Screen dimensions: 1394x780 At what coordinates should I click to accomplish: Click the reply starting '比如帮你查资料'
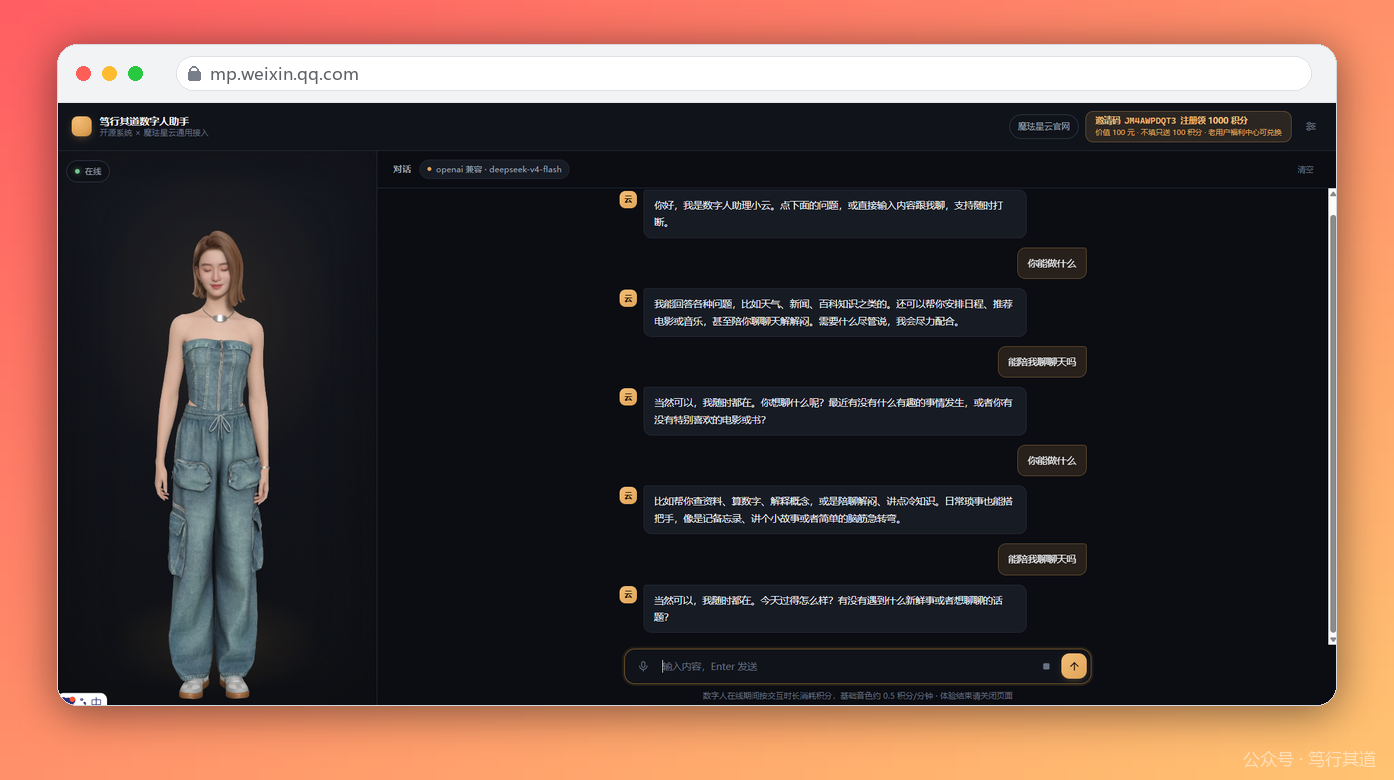(x=835, y=509)
